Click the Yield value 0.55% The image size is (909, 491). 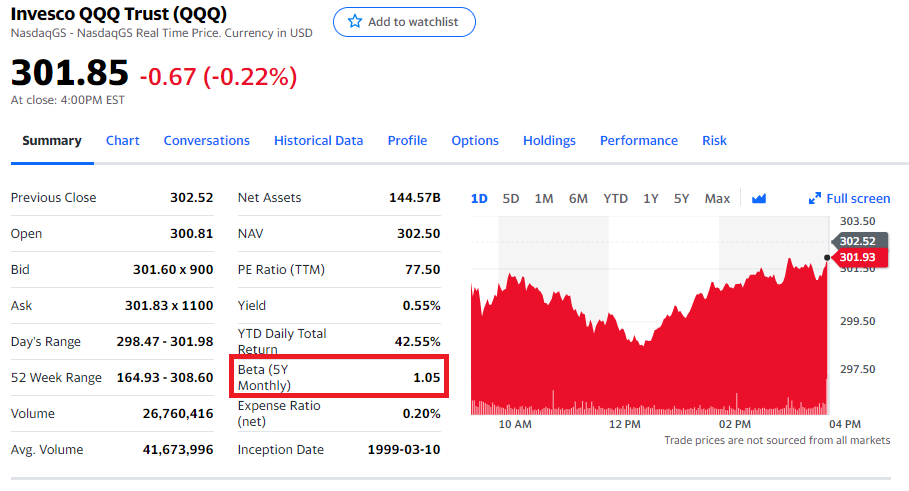coord(421,305)
